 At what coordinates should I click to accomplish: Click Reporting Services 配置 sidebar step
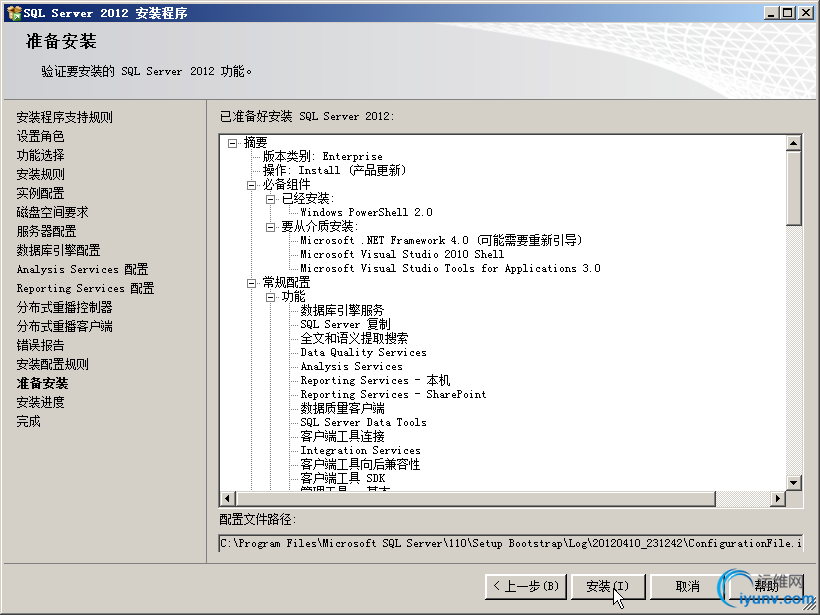pos(85,288)
